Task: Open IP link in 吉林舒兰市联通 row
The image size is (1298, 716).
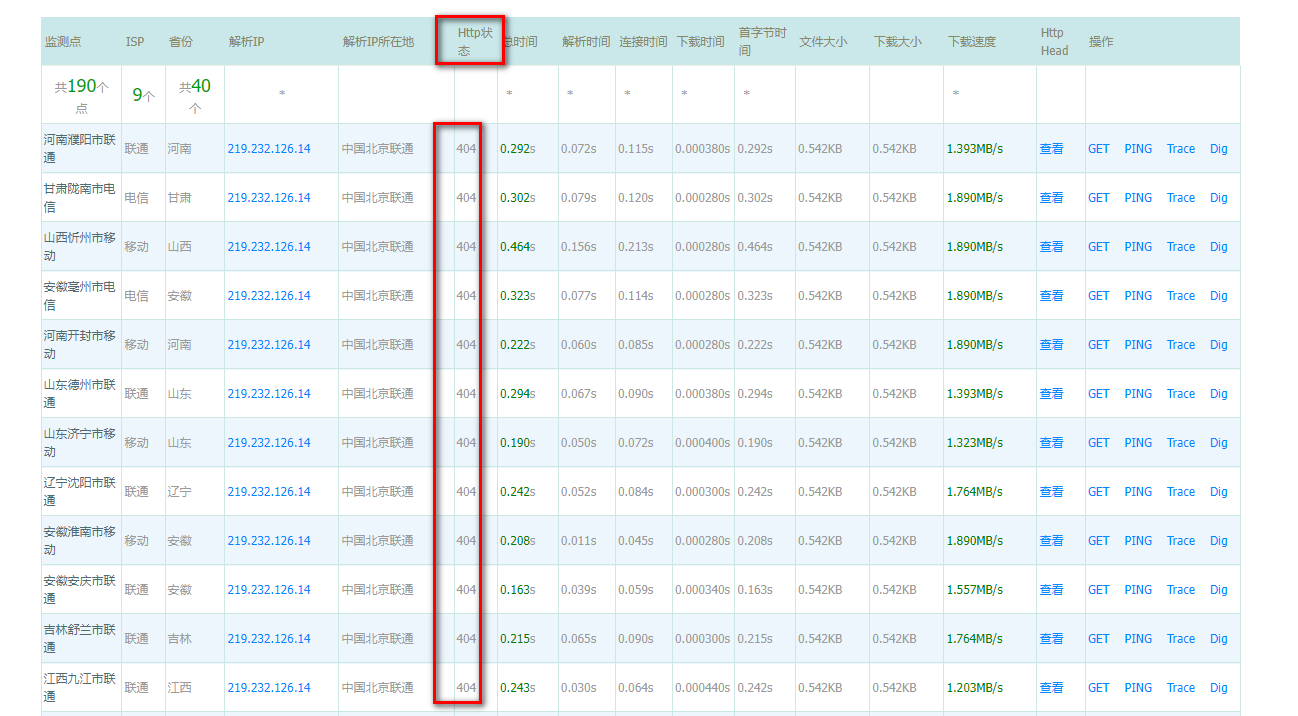Action: [269, 639]
